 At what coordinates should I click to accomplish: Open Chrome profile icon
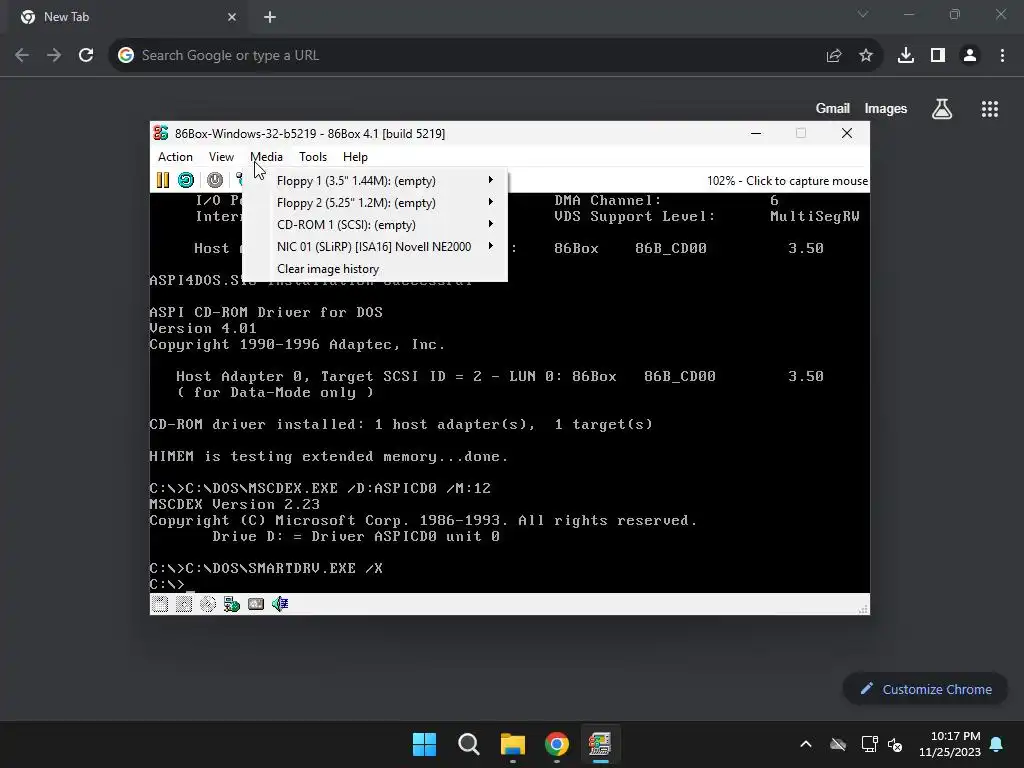[970, 56]
